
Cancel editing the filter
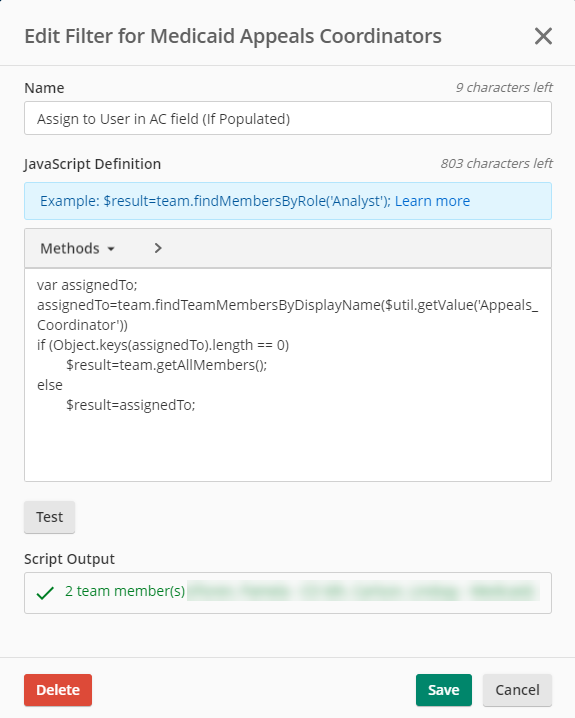[x=517, y=690]
